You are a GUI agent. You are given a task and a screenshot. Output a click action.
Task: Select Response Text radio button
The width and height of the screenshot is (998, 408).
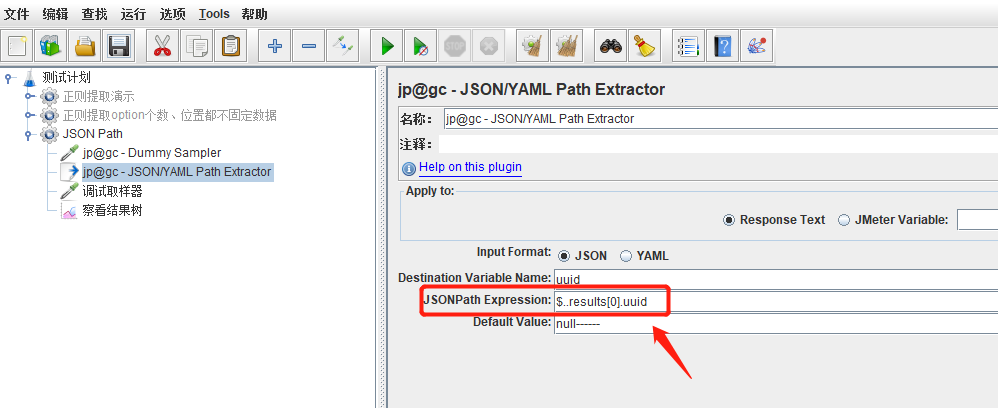point(729,220)
